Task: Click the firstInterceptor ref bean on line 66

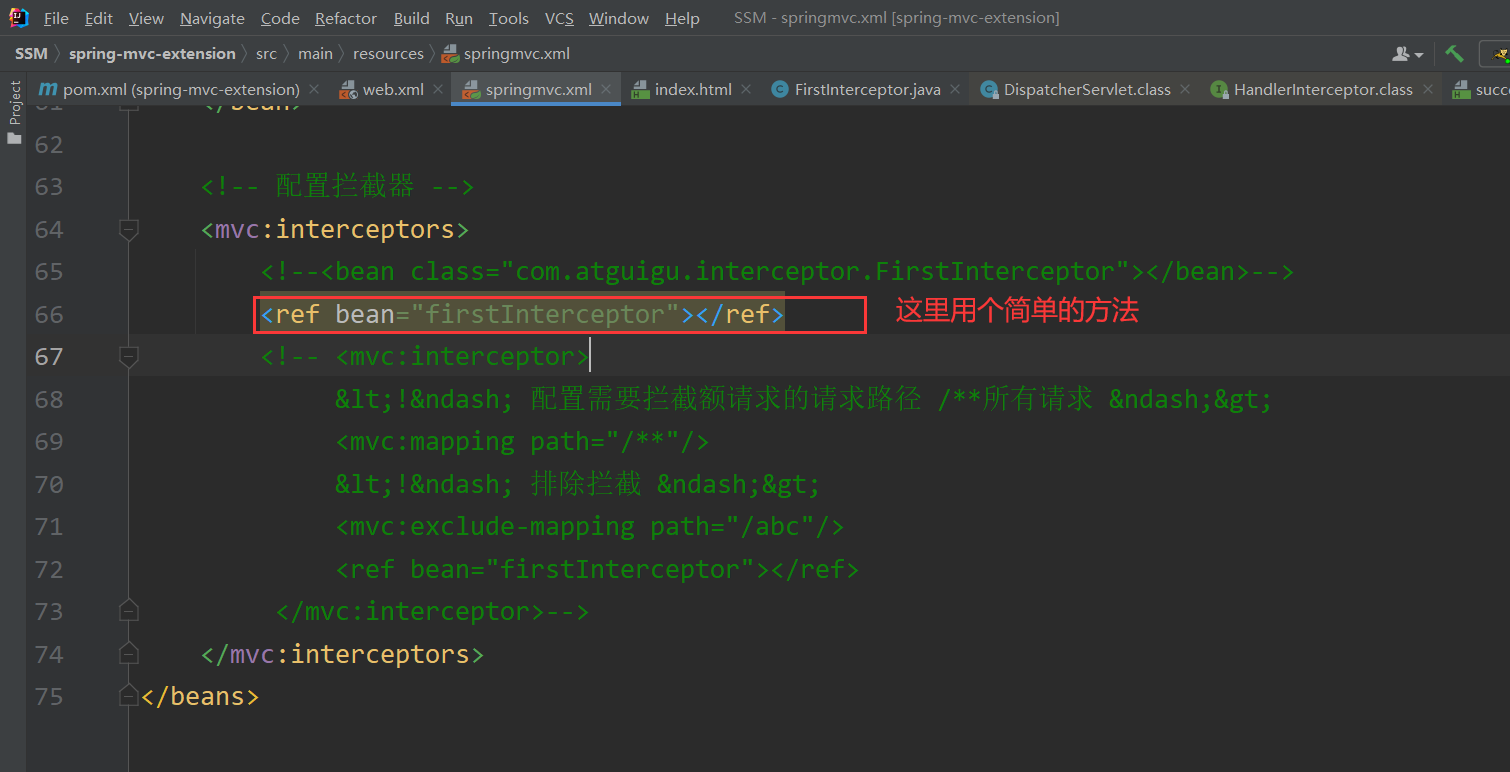Action: pyautogui.click(x=522, y=315)
